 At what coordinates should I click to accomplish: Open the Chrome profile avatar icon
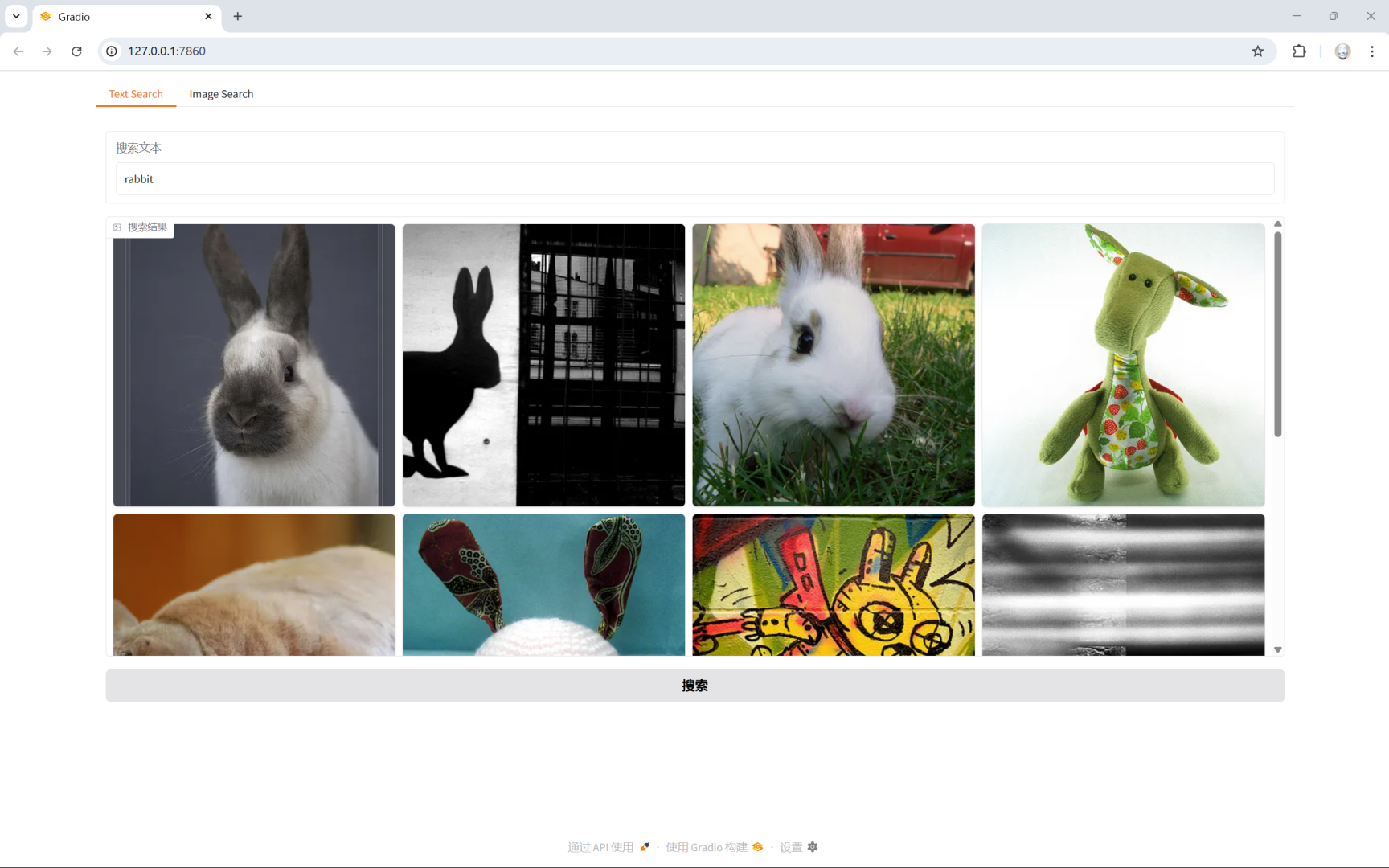click(x=1342, y=51)
